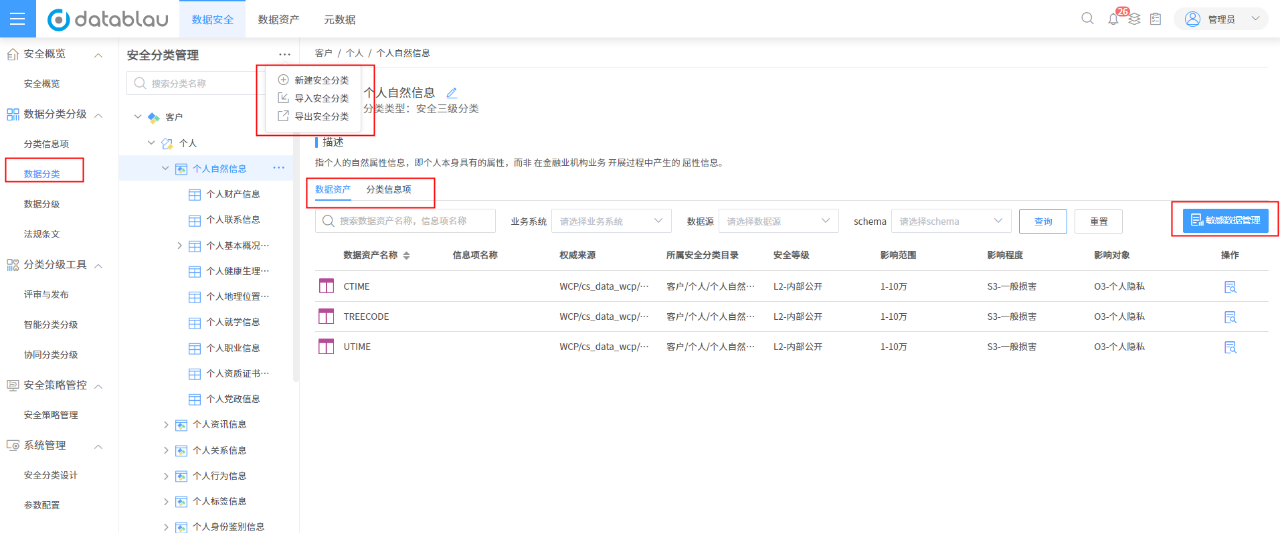View details icon for TREECODE row
This screenshot has height=533, width=1280.
click(1230, 316)
